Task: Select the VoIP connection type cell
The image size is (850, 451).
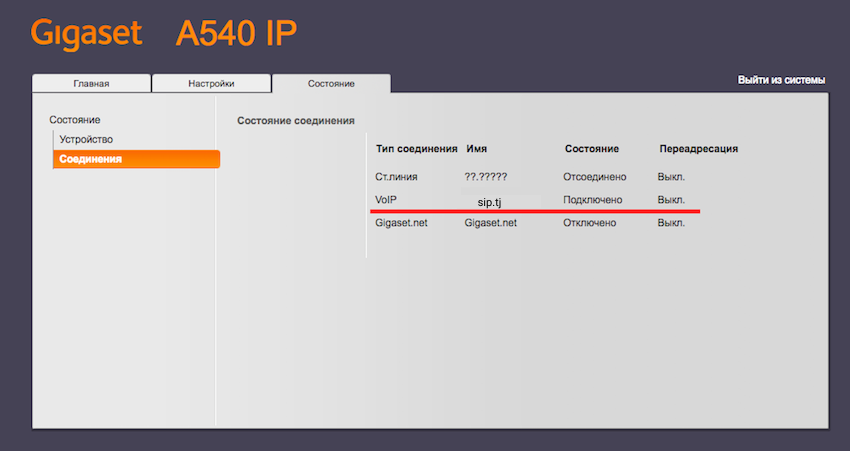Action: (387, 200)
